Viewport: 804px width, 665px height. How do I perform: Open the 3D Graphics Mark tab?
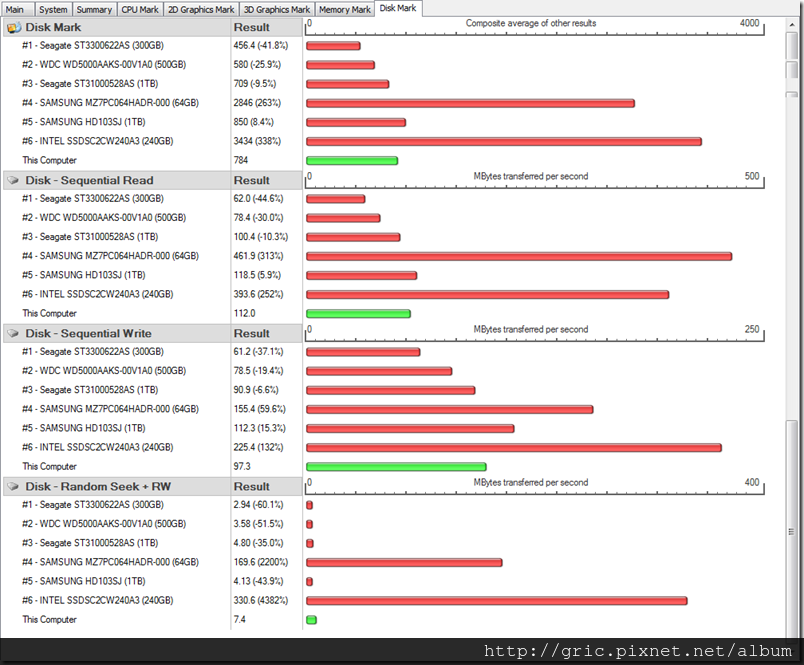point(277,9)
